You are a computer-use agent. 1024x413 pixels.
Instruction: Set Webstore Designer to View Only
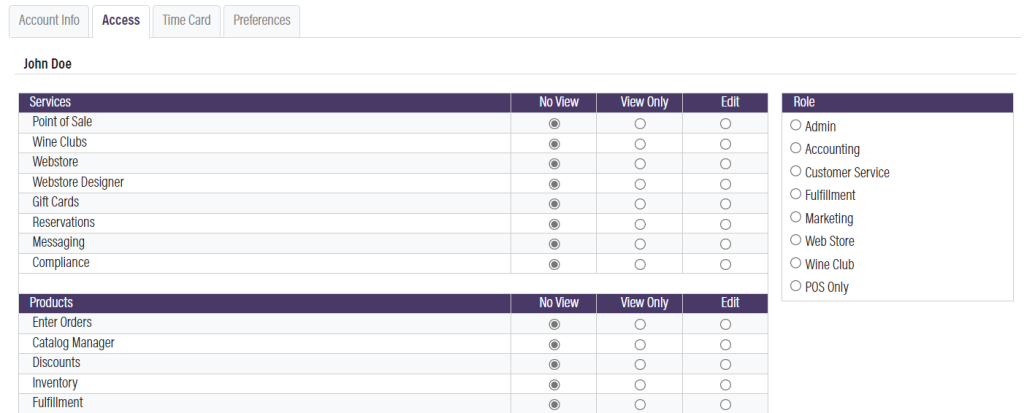pyautogui.click(x=640, y=183)
